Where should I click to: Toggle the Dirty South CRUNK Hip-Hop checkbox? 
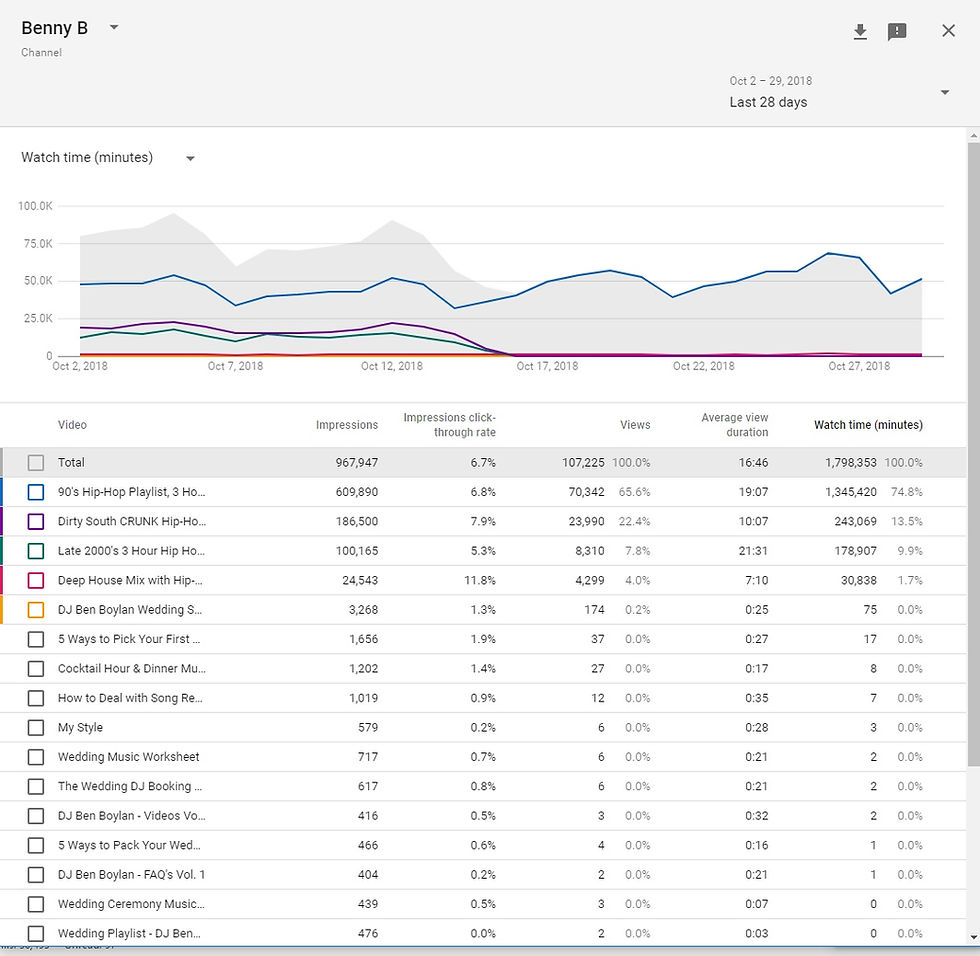pos(36,521)
